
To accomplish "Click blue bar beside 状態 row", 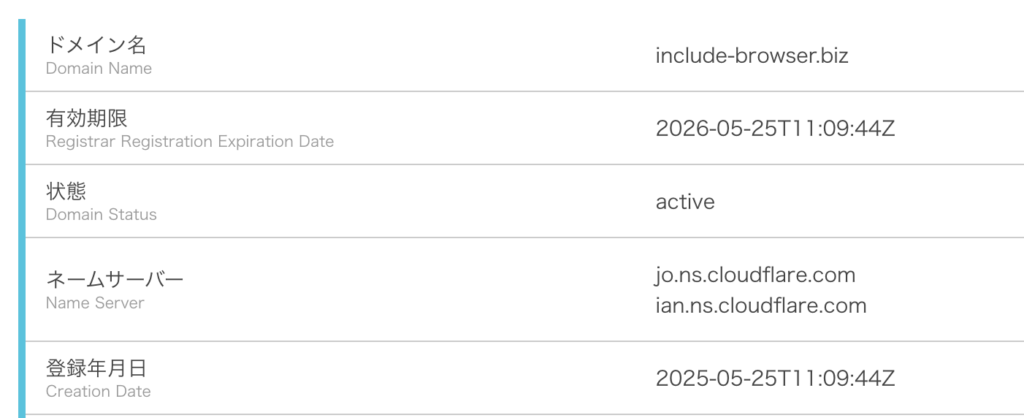I will (22, 201).
